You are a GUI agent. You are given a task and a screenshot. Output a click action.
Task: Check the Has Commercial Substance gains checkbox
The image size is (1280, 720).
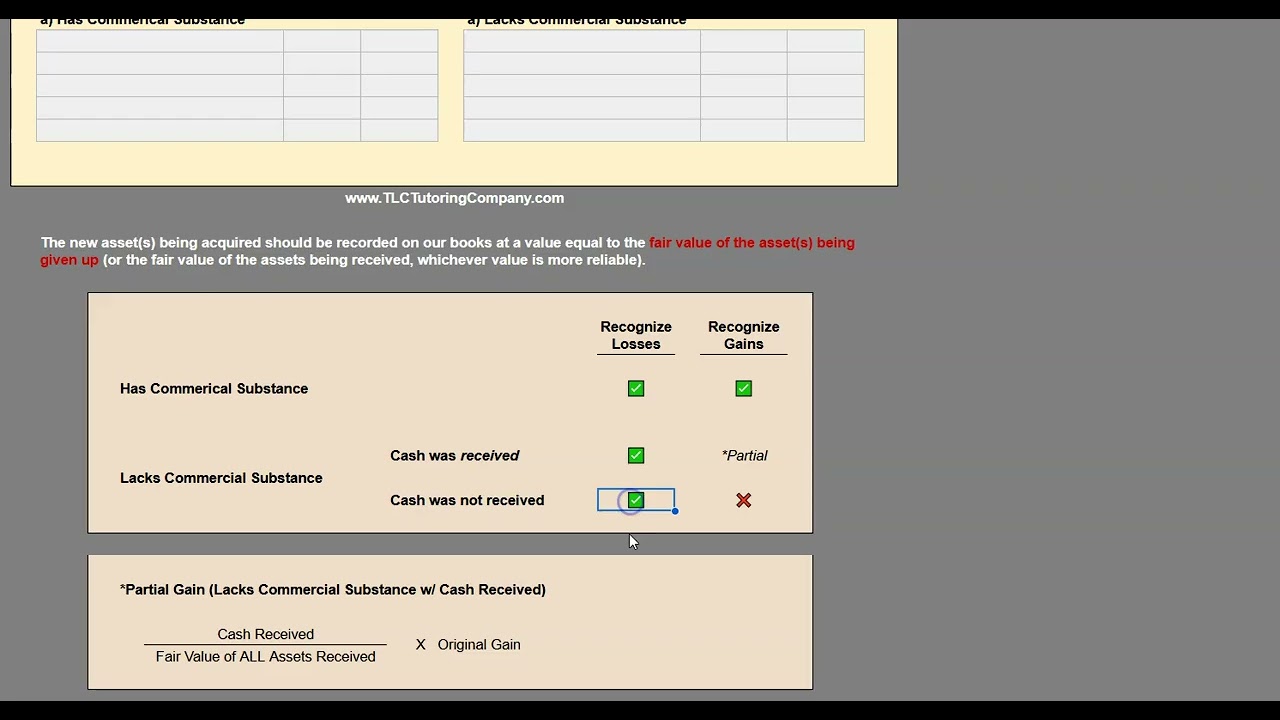click(x=743, y=388)
